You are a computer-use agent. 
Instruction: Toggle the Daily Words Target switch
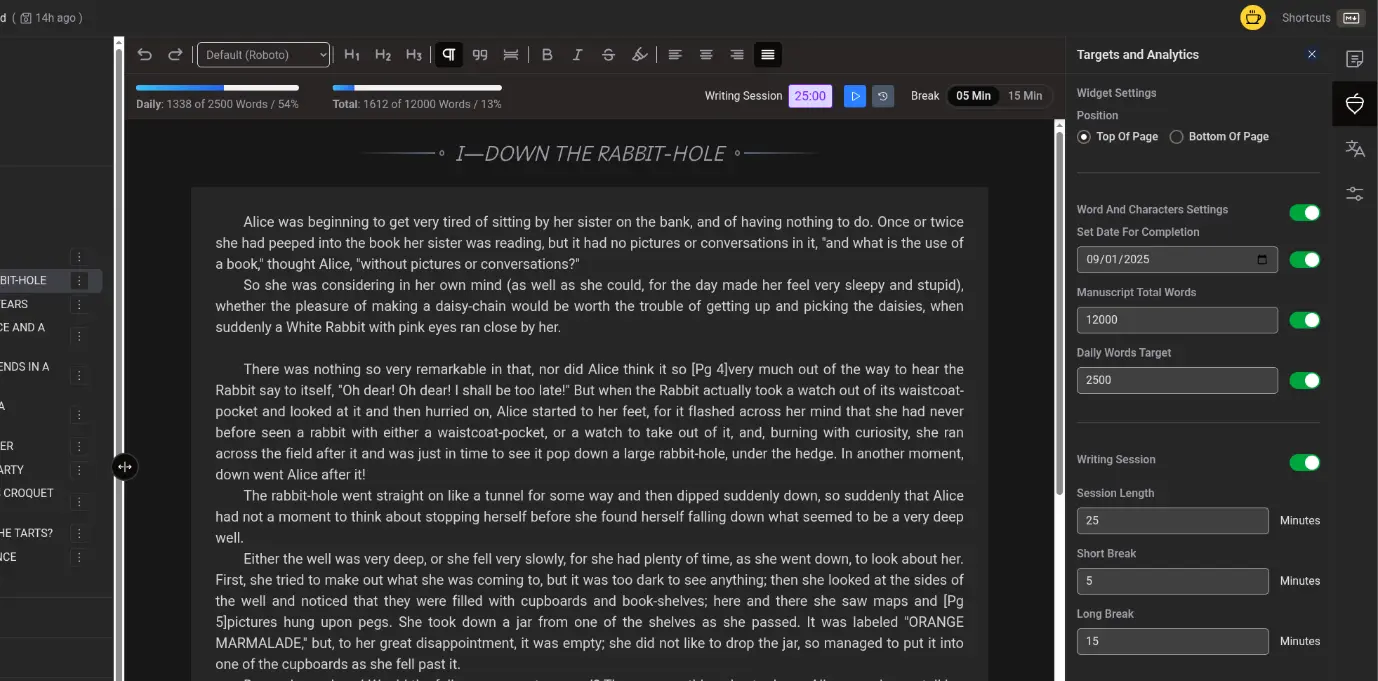click(1304, 380)
